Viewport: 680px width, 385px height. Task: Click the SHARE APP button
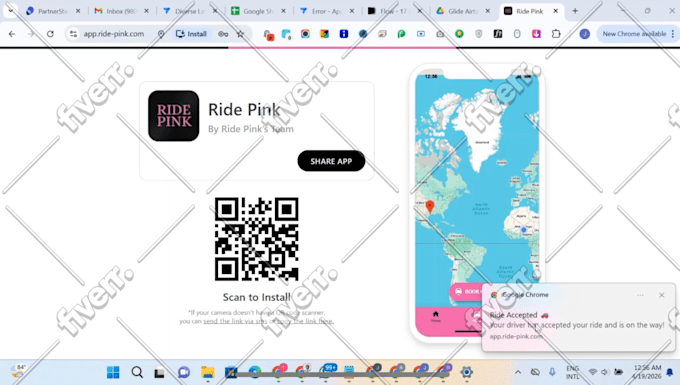coord(331,161)
